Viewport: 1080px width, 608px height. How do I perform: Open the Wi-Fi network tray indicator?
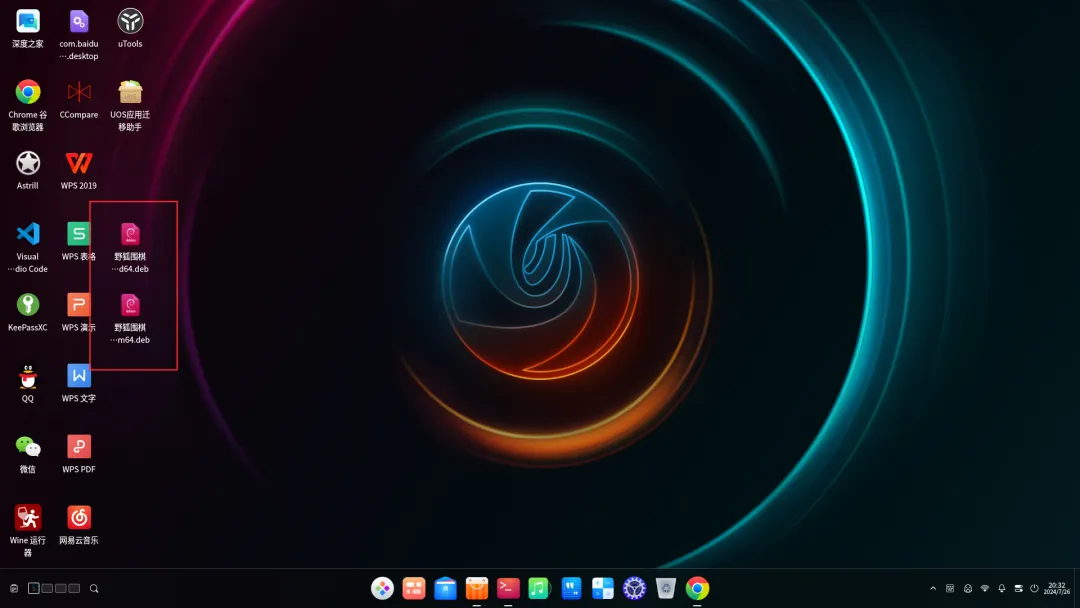coord(986,588)
